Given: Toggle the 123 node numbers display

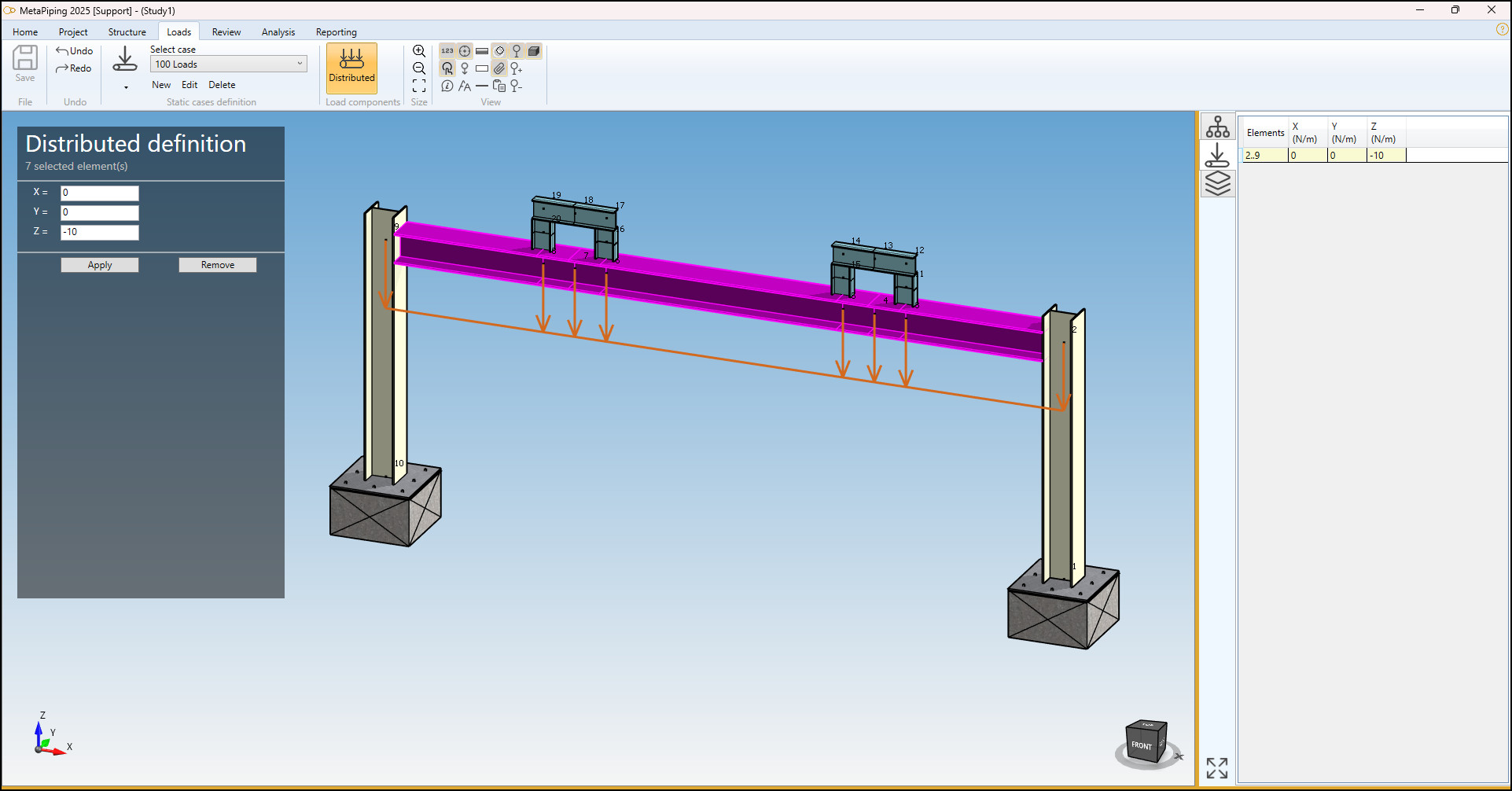Looking at the screenshot, I should pyautogui.click(x=447, y=51).
